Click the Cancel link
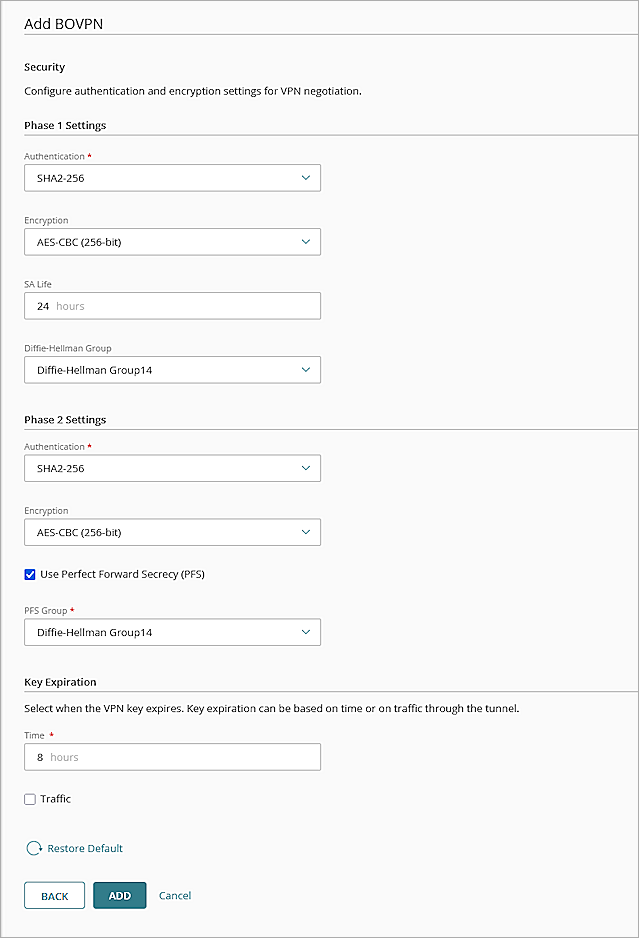 (x=175, y=895)
